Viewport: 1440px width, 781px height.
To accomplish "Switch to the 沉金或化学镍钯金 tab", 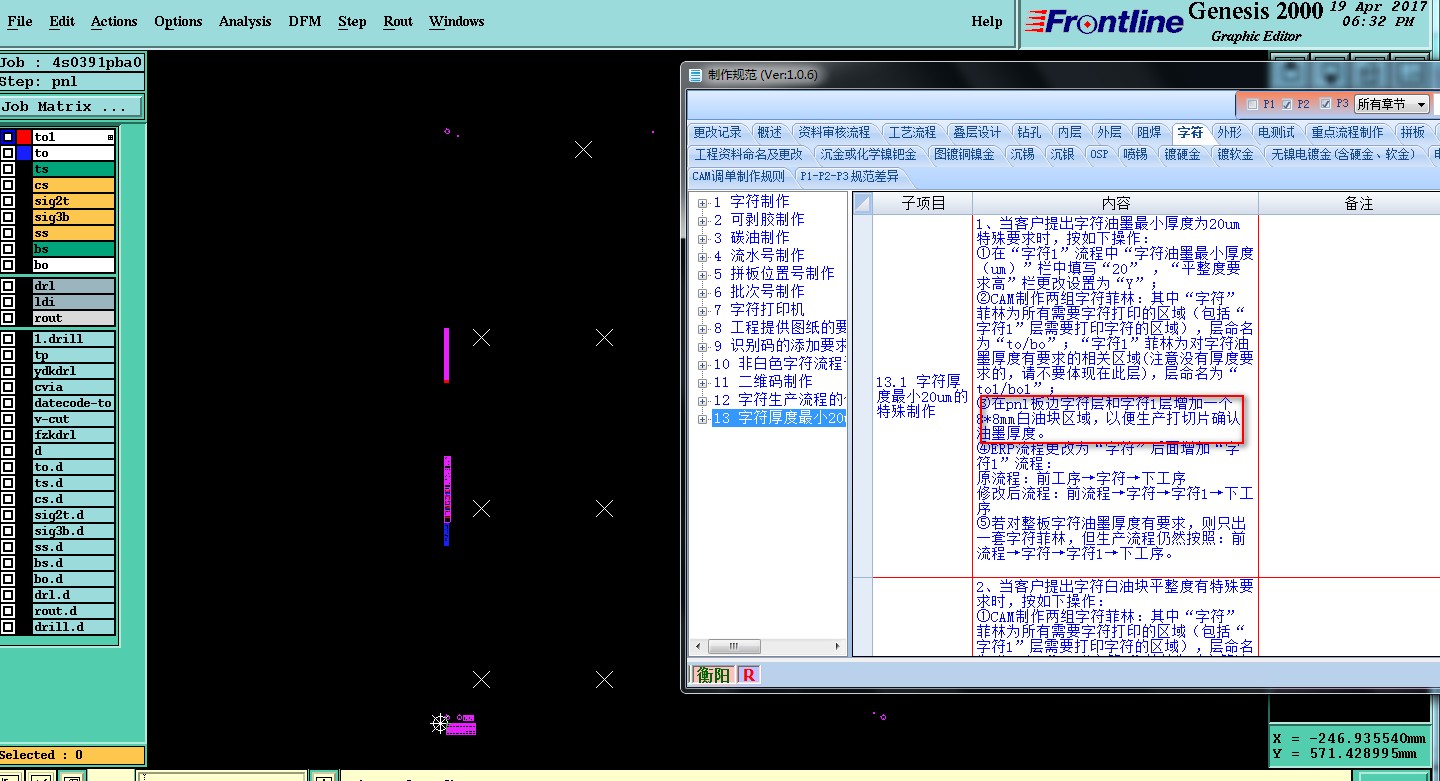I will coord(868,154).
